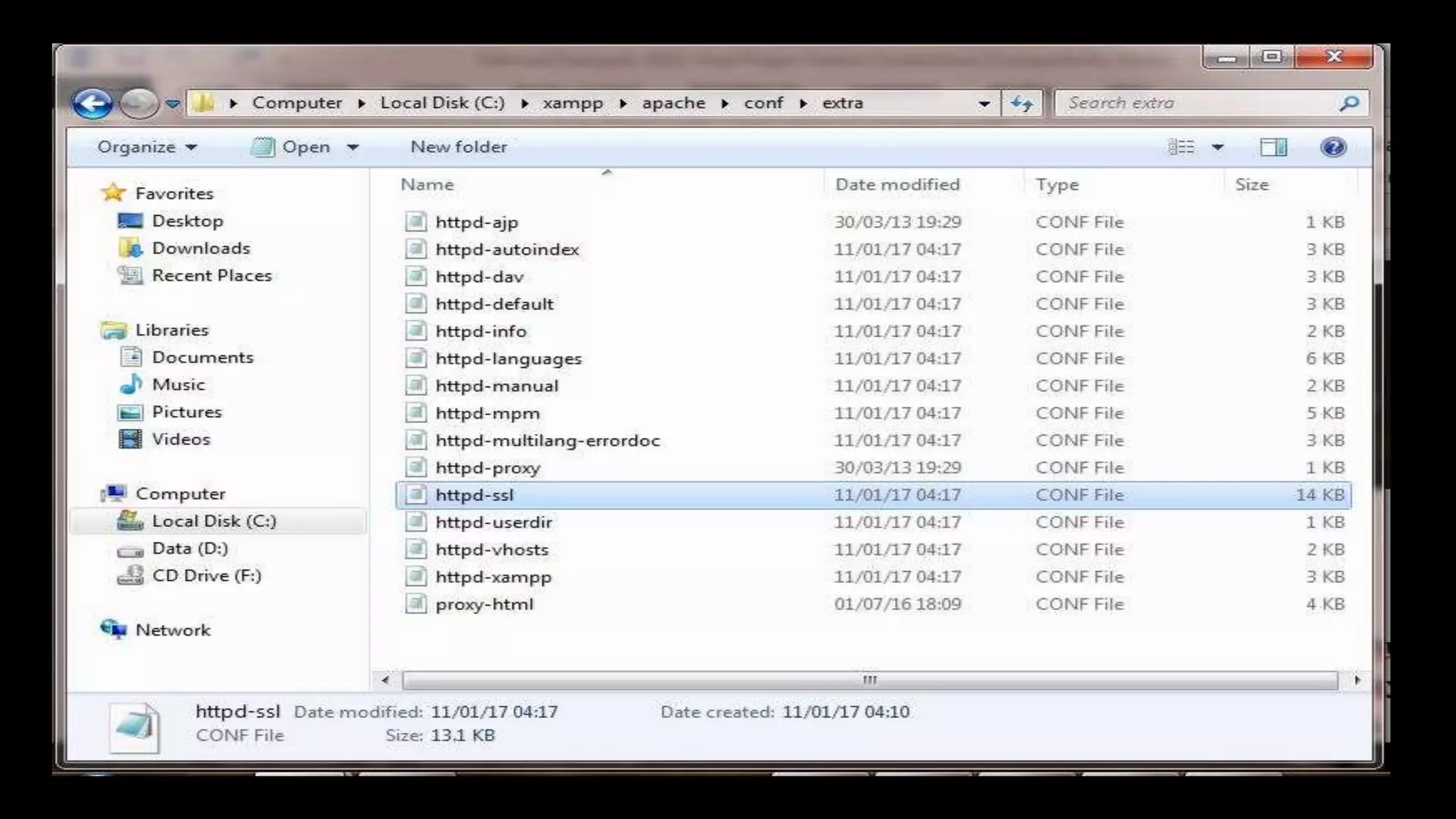Select Data (D:) drive in the navigation pane
Image resolution: width=1456 pixels, height=819 pixels.
(189, 549)
